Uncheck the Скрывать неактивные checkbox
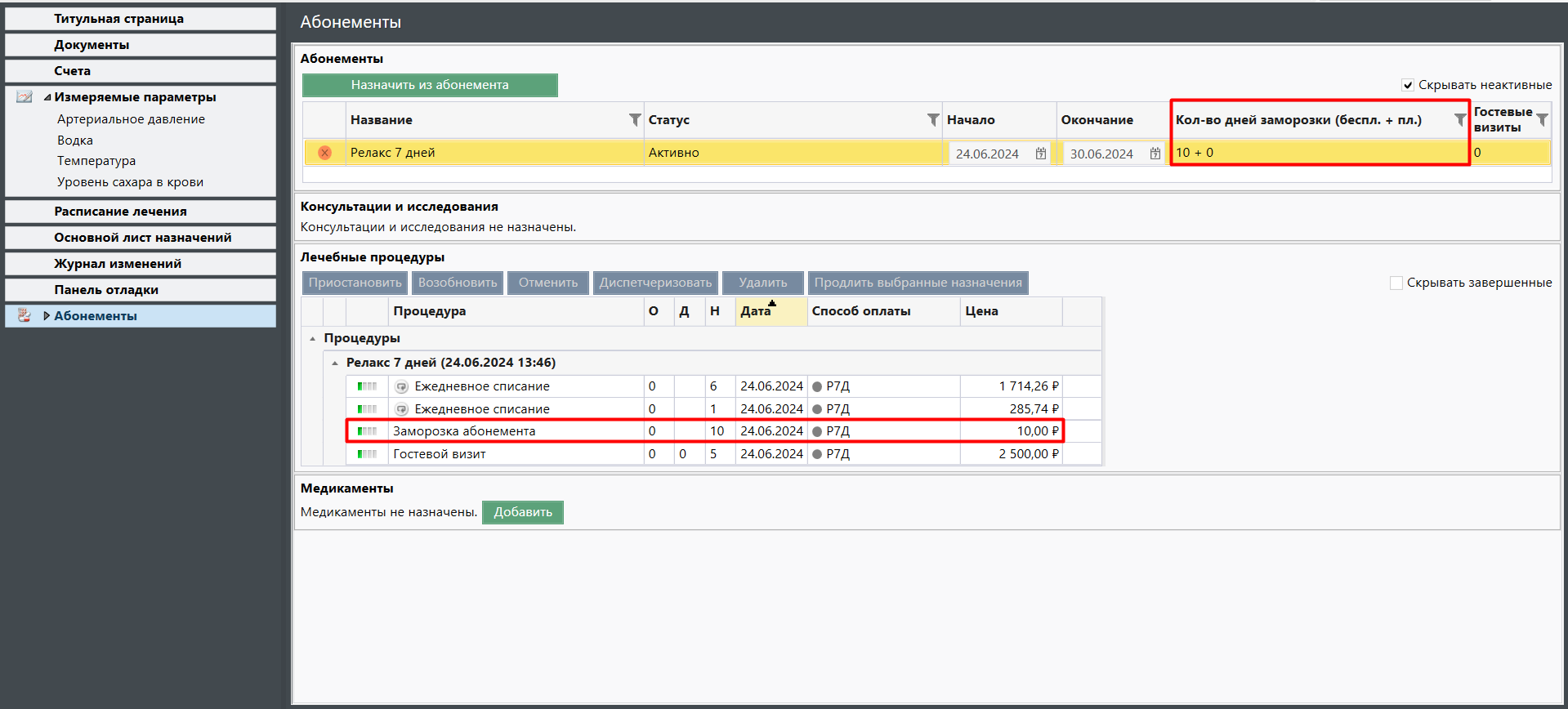1568x709 pixels. [1408, 85]
